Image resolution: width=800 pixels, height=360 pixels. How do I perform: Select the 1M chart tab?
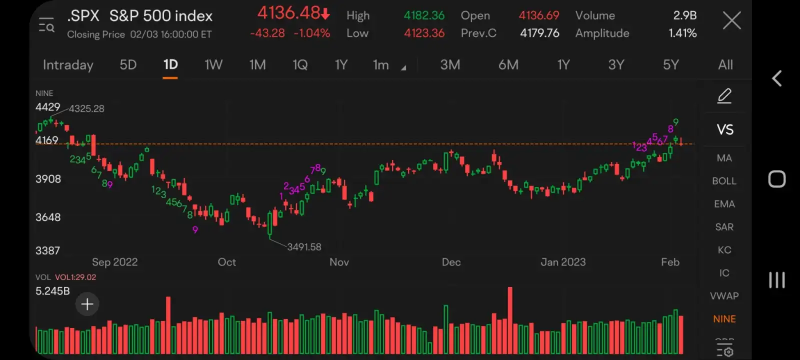257,65
